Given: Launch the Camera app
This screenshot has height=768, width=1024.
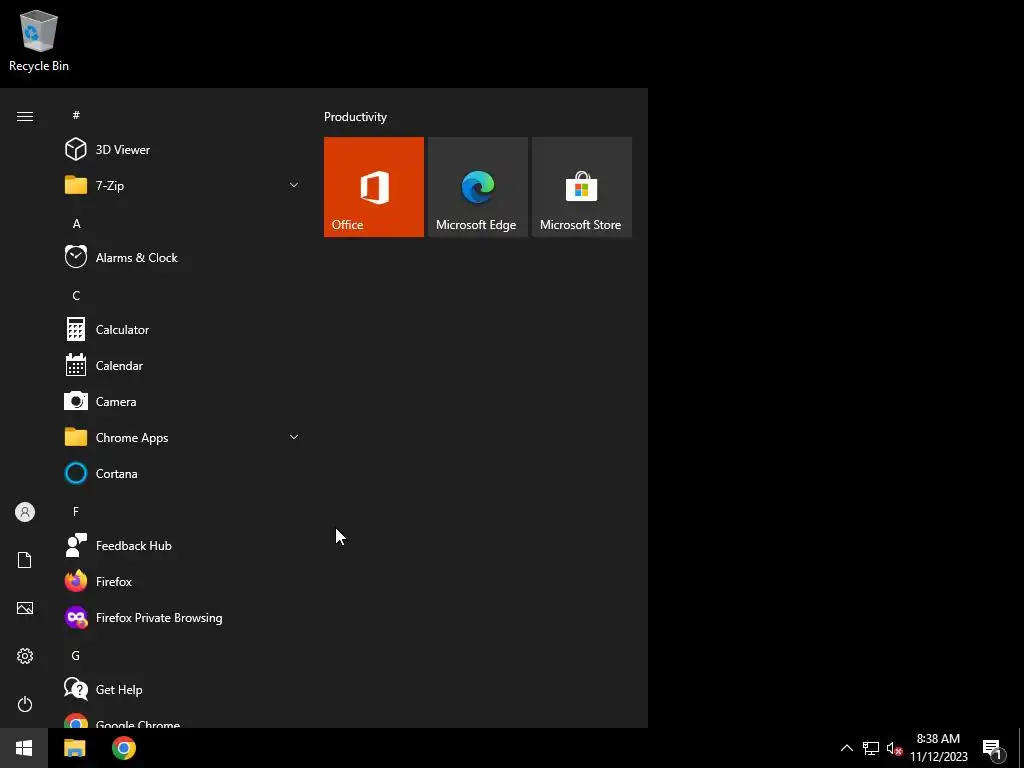Looking at the screenshot, I should (182, 402).
